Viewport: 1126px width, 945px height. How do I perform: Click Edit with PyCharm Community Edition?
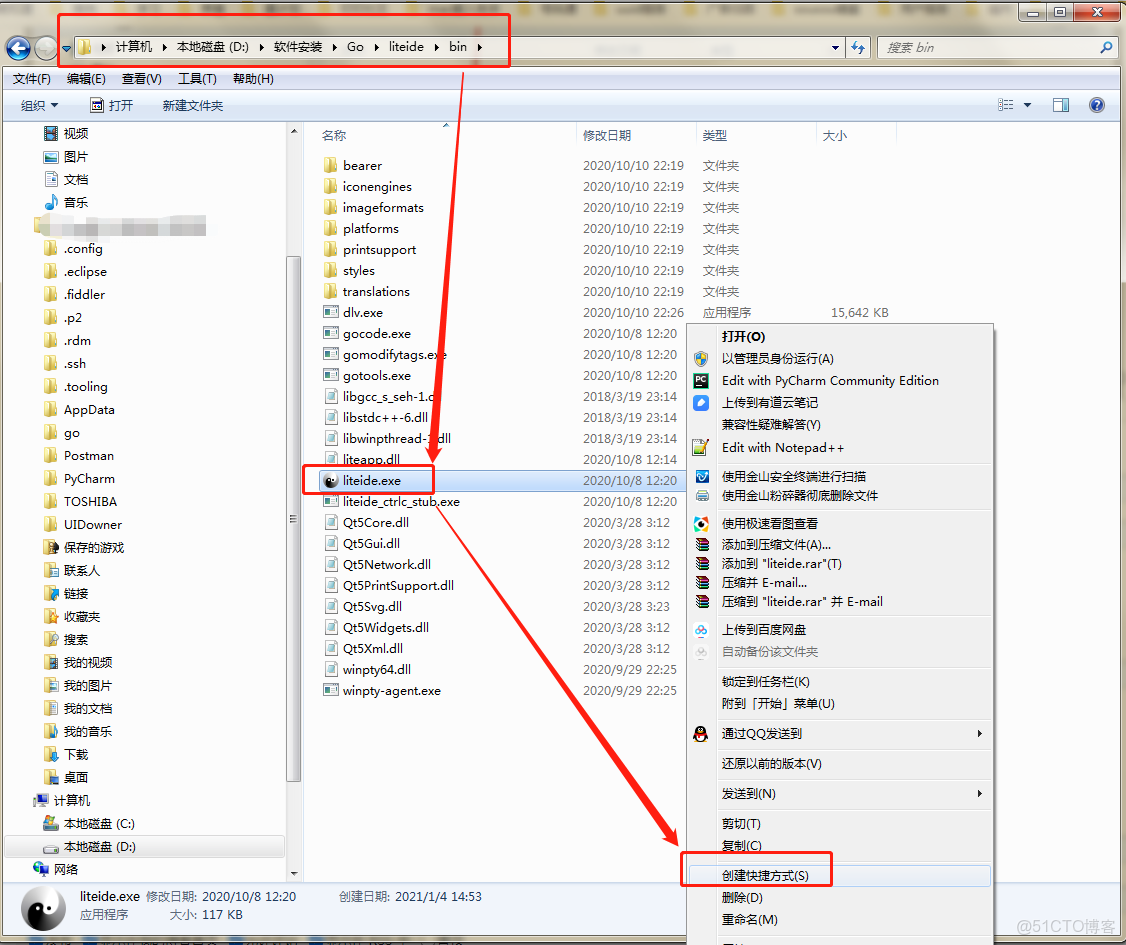tap(830, 381)
